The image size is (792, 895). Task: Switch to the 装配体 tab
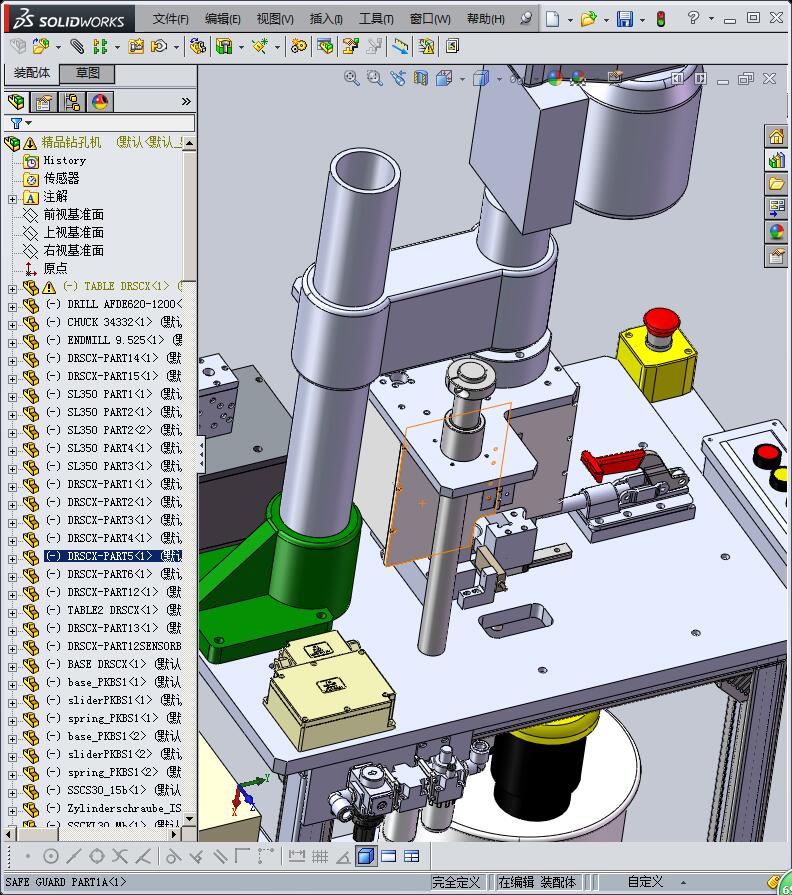(32, 72)
